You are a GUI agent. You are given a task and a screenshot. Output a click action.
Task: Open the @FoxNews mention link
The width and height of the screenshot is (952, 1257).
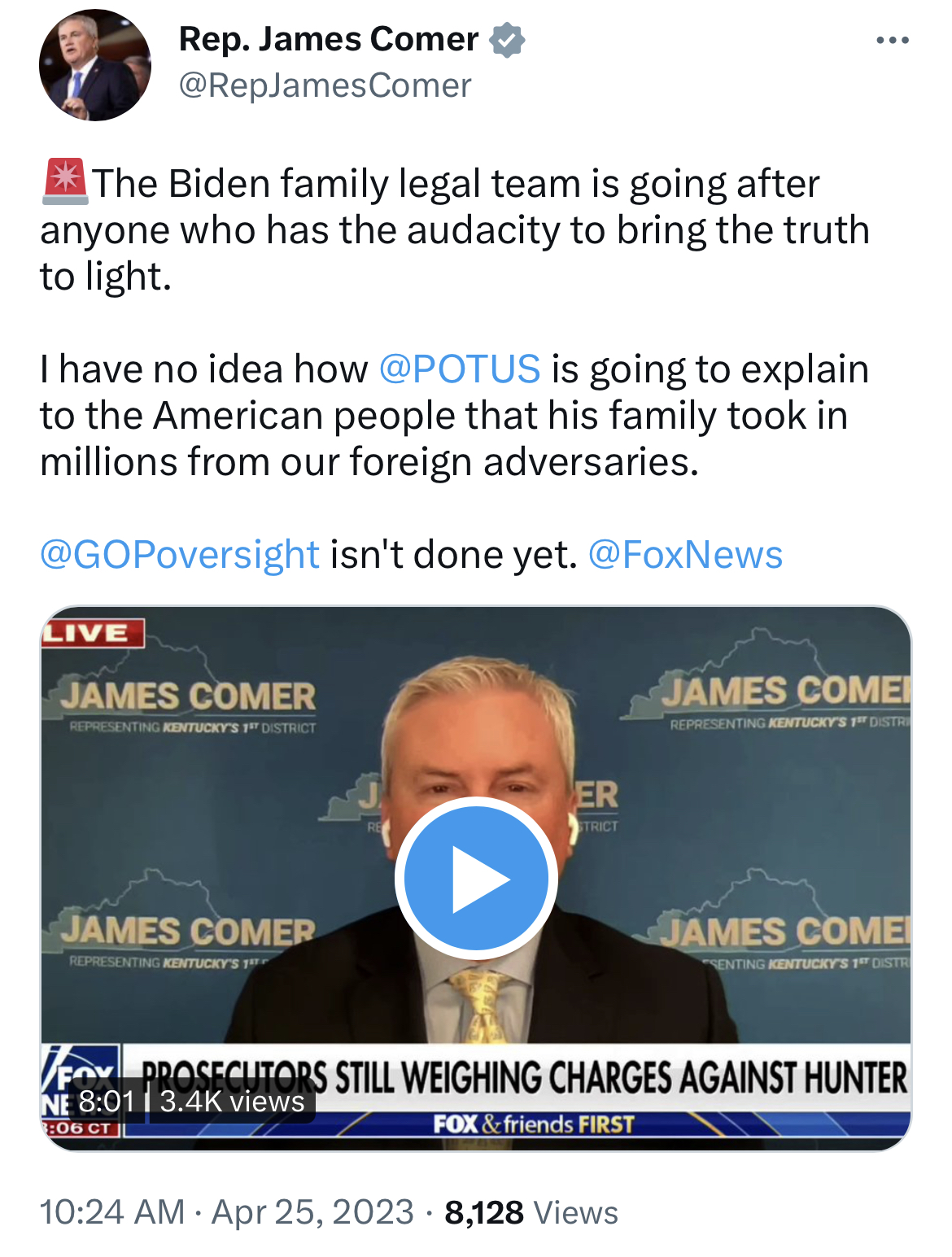(x=685, y=554)
